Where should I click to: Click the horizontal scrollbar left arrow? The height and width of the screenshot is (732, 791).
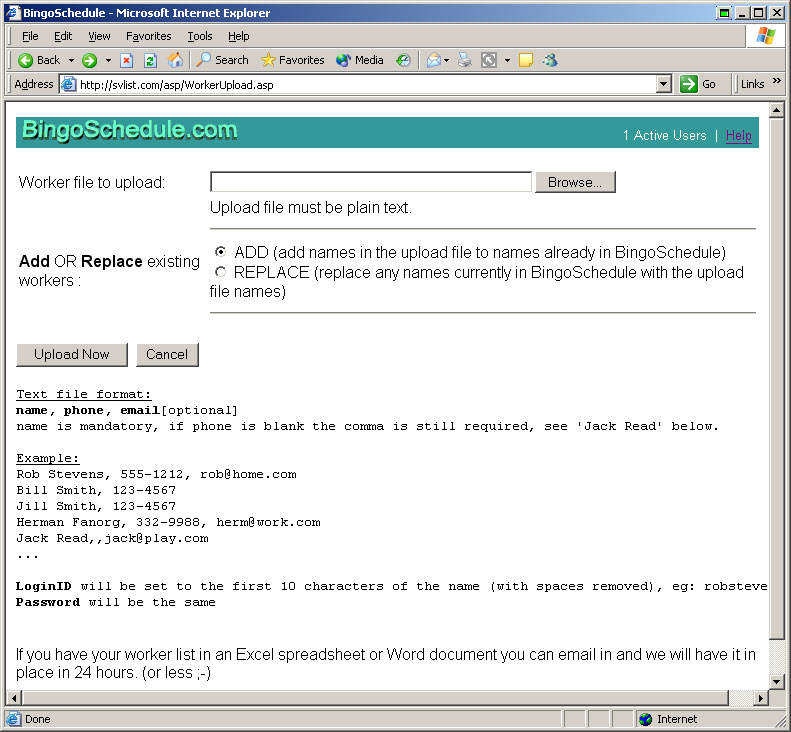pos(14,698)
